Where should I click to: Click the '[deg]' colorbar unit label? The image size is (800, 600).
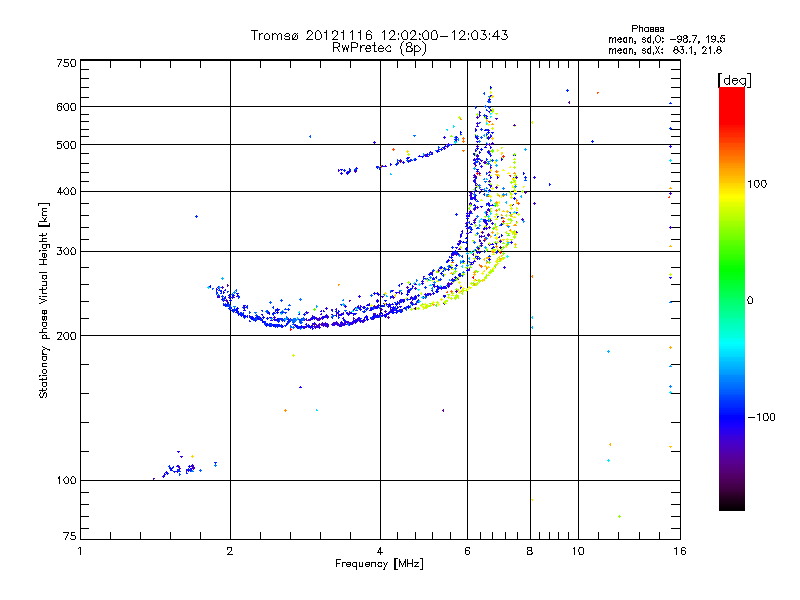734,80
